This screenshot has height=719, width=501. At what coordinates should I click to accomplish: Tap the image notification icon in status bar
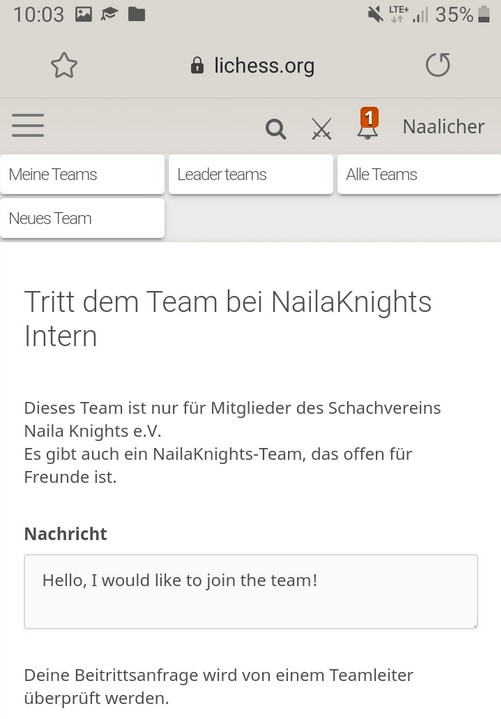click(83, 14)
